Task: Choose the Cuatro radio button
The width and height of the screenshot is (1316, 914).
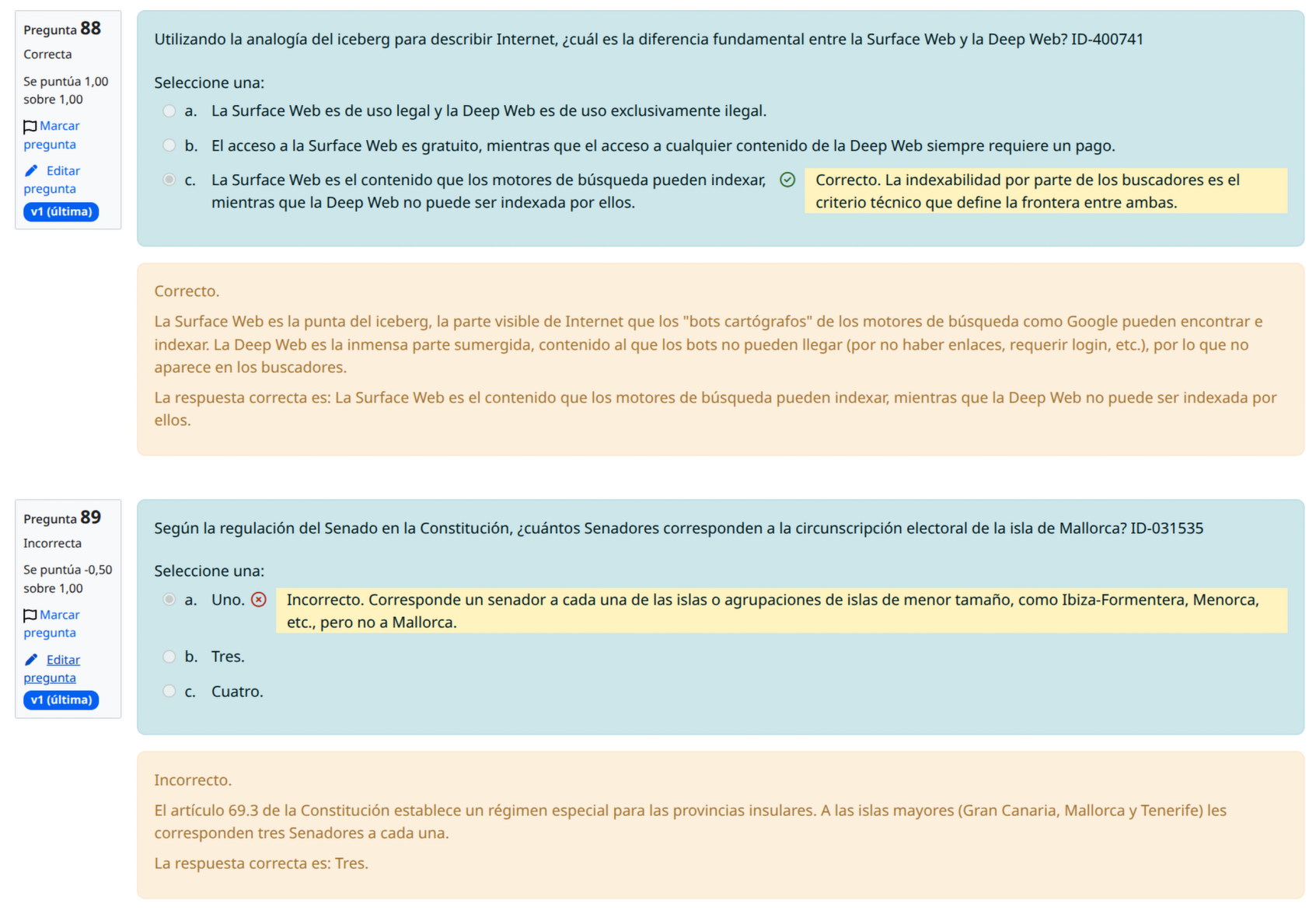Action: [x=169, y=692]
